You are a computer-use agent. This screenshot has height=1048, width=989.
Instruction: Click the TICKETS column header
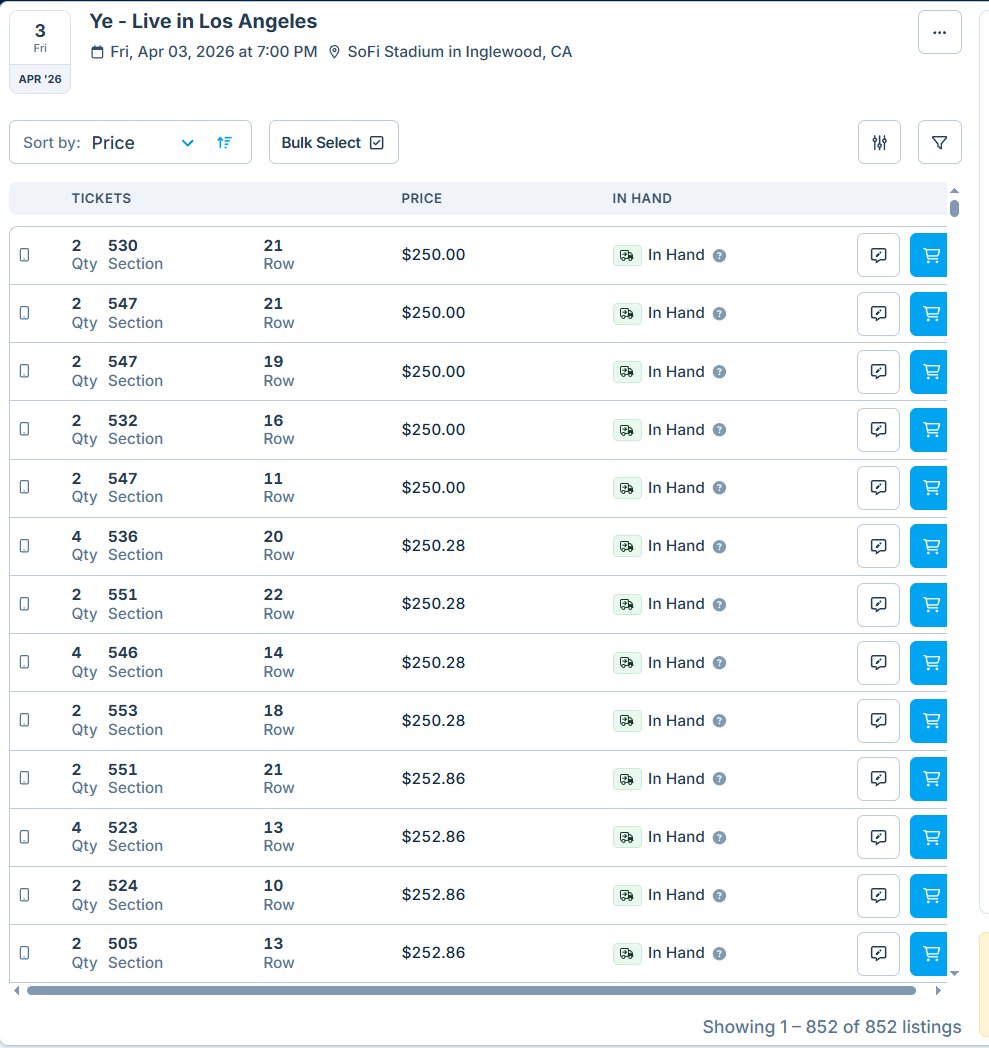pyautogui.click(x=102, y=199)
